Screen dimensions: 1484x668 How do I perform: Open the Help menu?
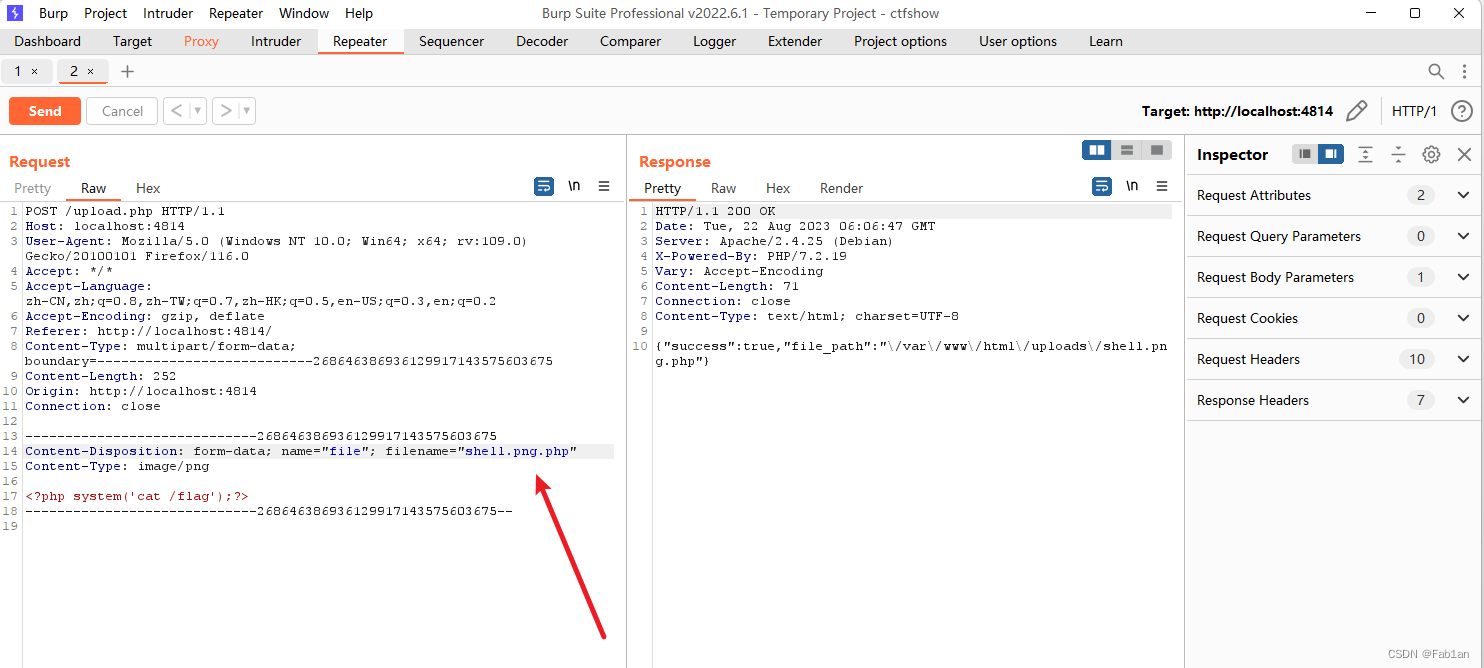coord(359,13)
